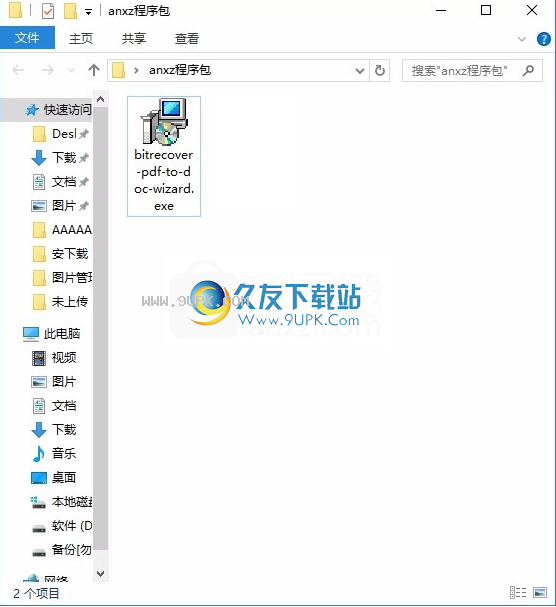Open the recent locations dropdown arrow
This screenshot has width=556, height=607.
(71, 70)
